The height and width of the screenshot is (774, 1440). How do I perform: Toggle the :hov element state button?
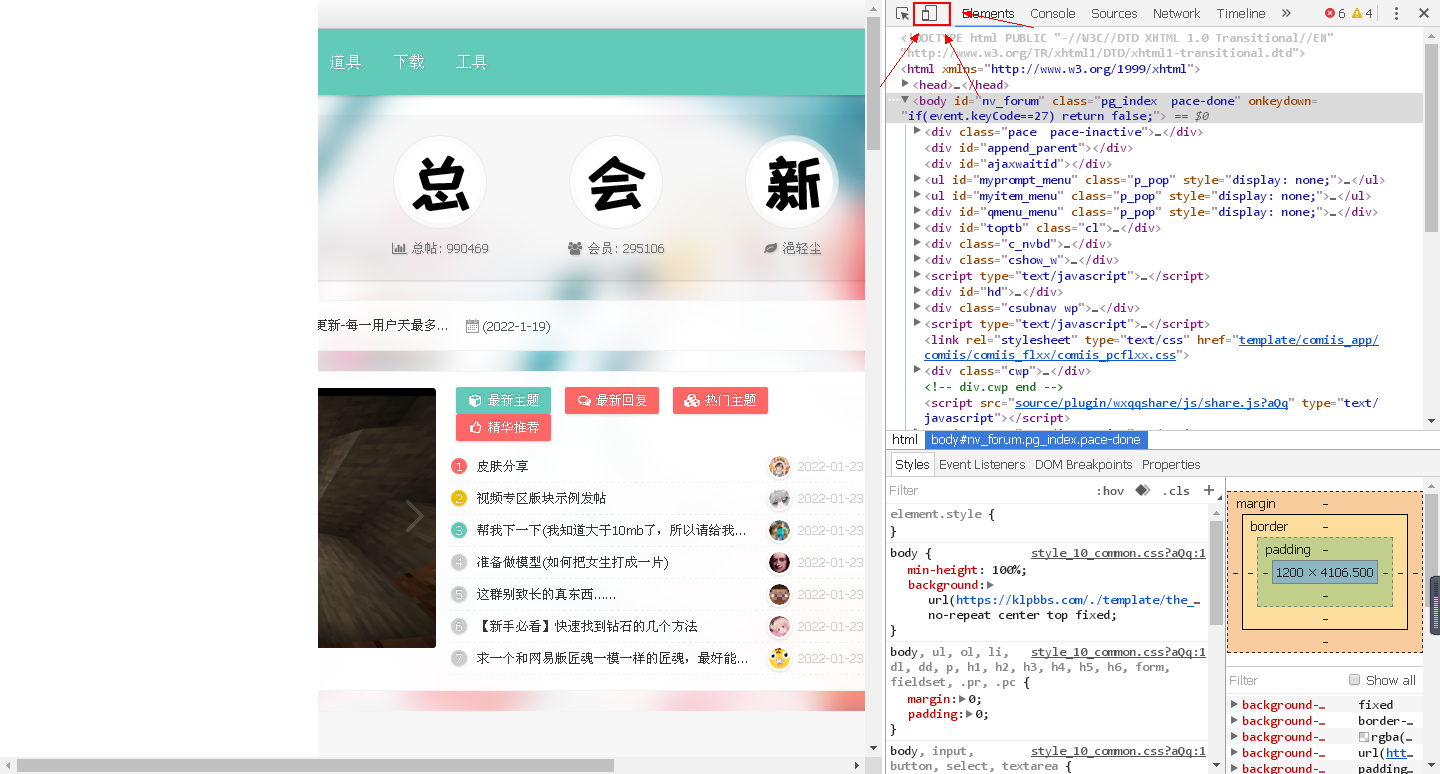coord(1110,491)
